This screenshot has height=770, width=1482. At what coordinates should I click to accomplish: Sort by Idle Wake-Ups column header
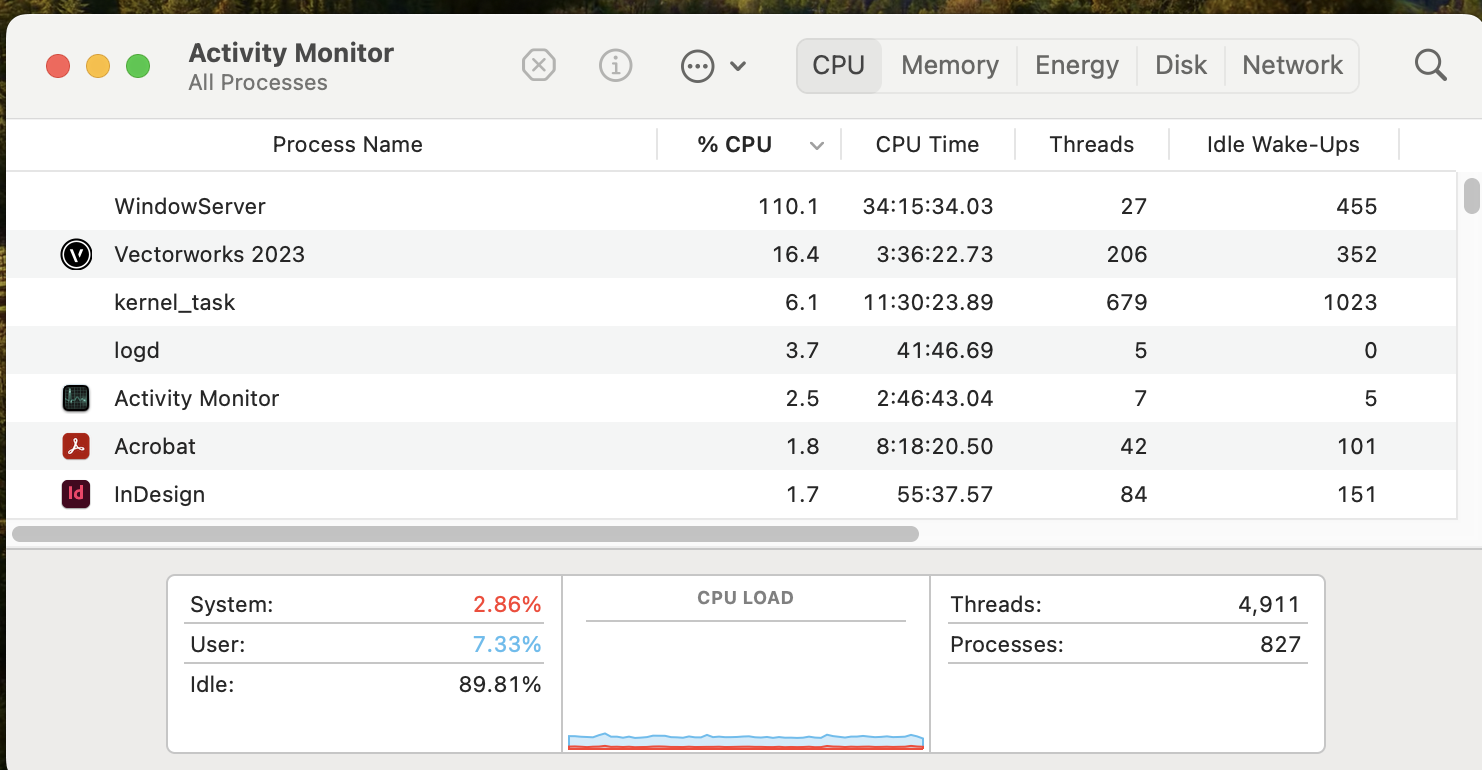pos(1283,145)
